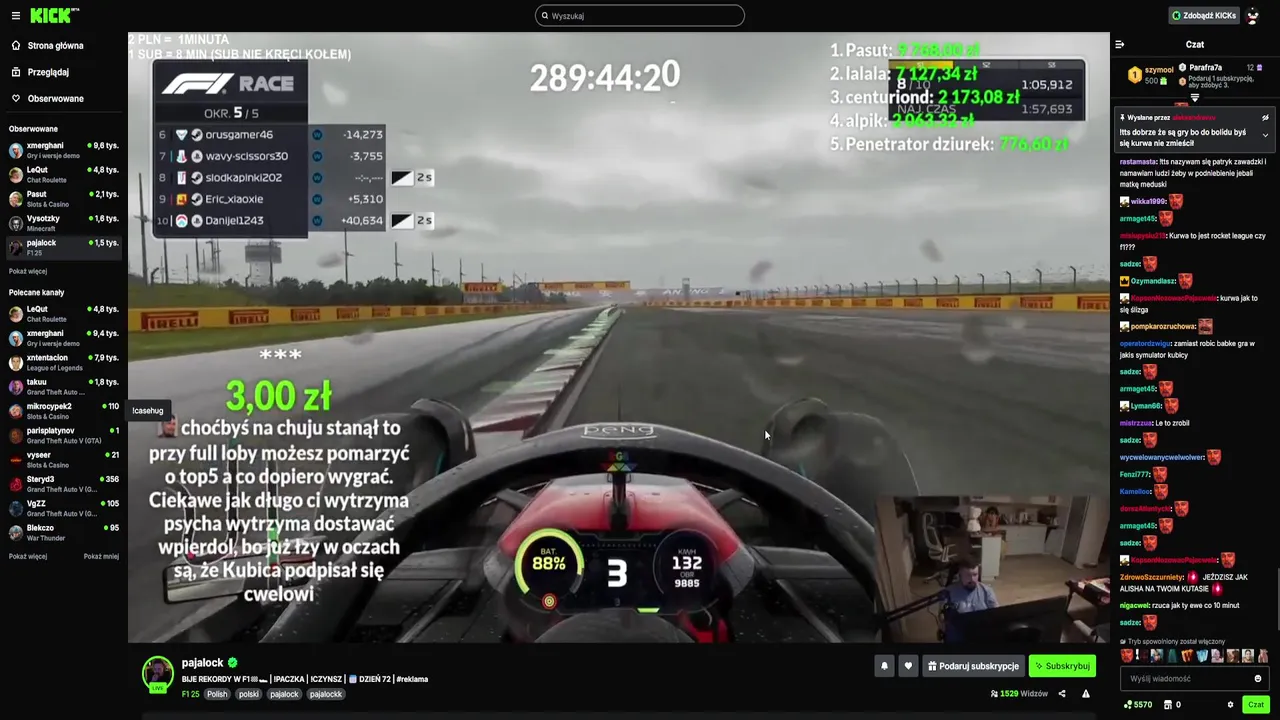Focus the Wyszukaj search field
Screen dimensions: 1280x720
coord(640,15)
